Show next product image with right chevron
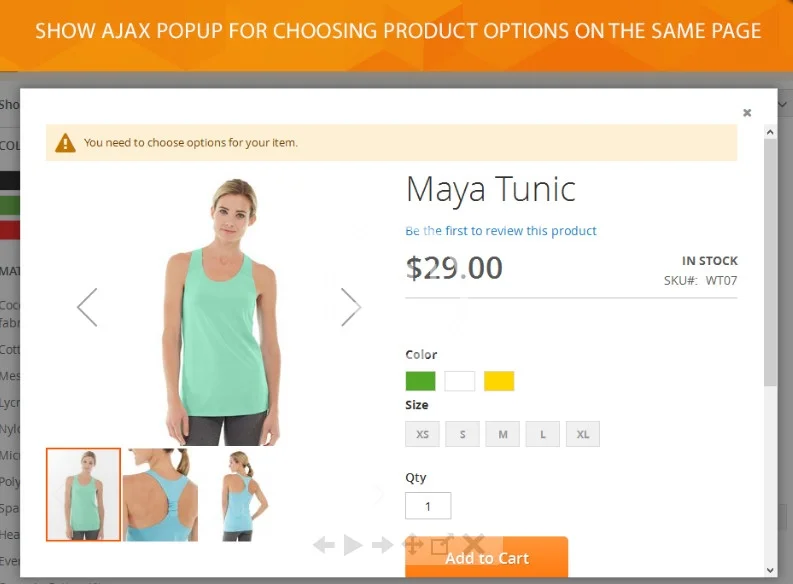The width and height of the screenshot is (793, 584). click(x=351, y=307)
